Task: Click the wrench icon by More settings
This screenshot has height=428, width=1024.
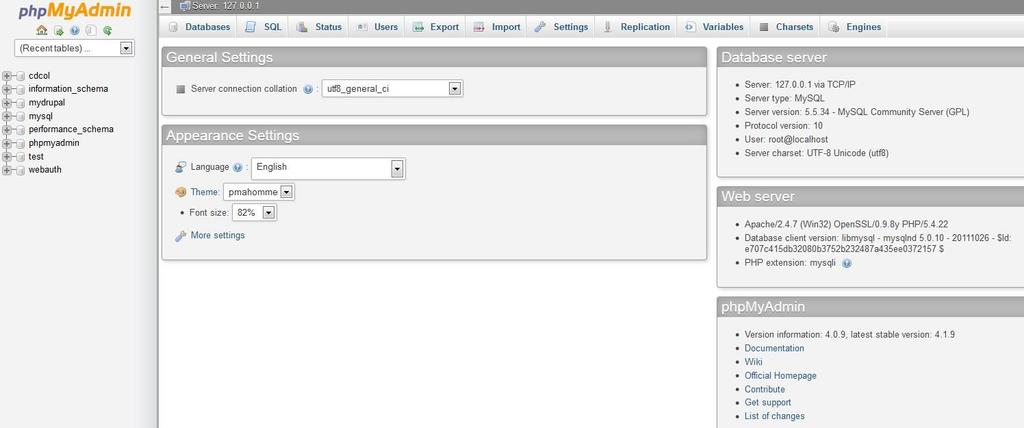Action: pos(181,236)
